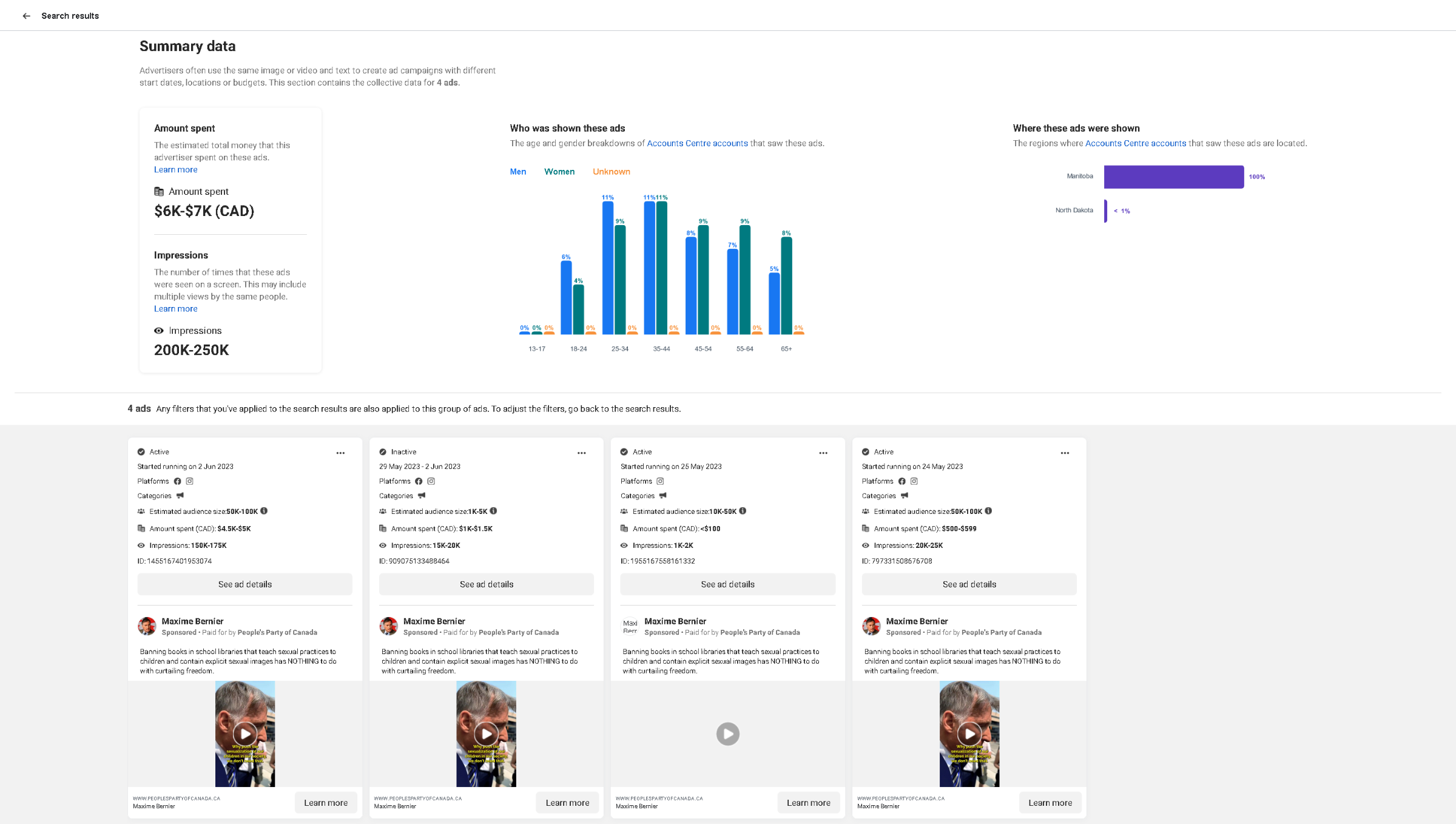Click the info icon beside audience size 10K-50K
This screenshot has height=824, width=1456.
(x=743, y=511)
